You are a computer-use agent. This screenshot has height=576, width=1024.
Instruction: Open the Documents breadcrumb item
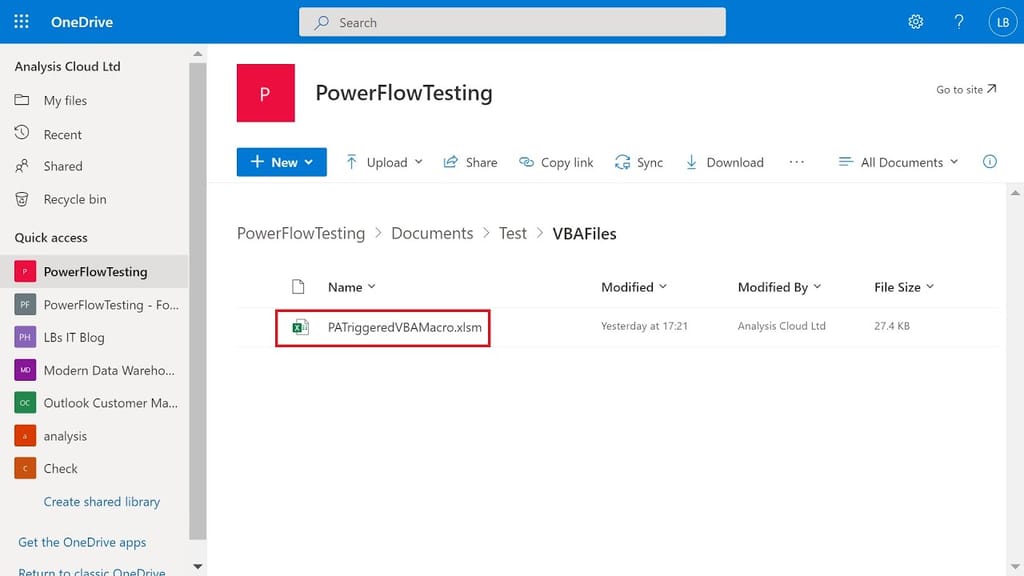(x=431, y=232)
